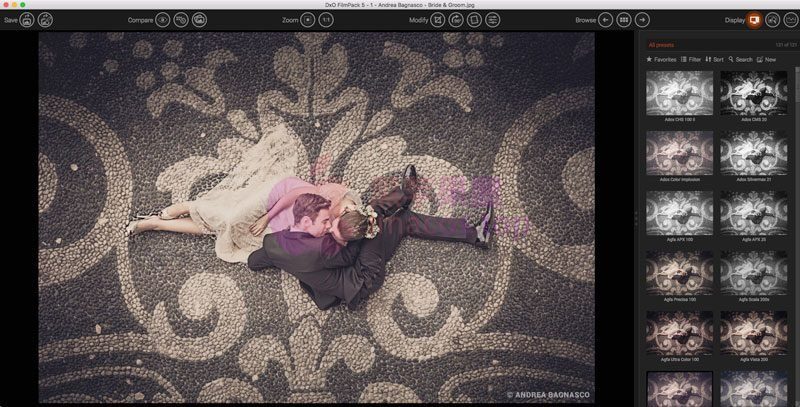
Task: Click the side-by-side compare icon
Action: pos(181,20)
